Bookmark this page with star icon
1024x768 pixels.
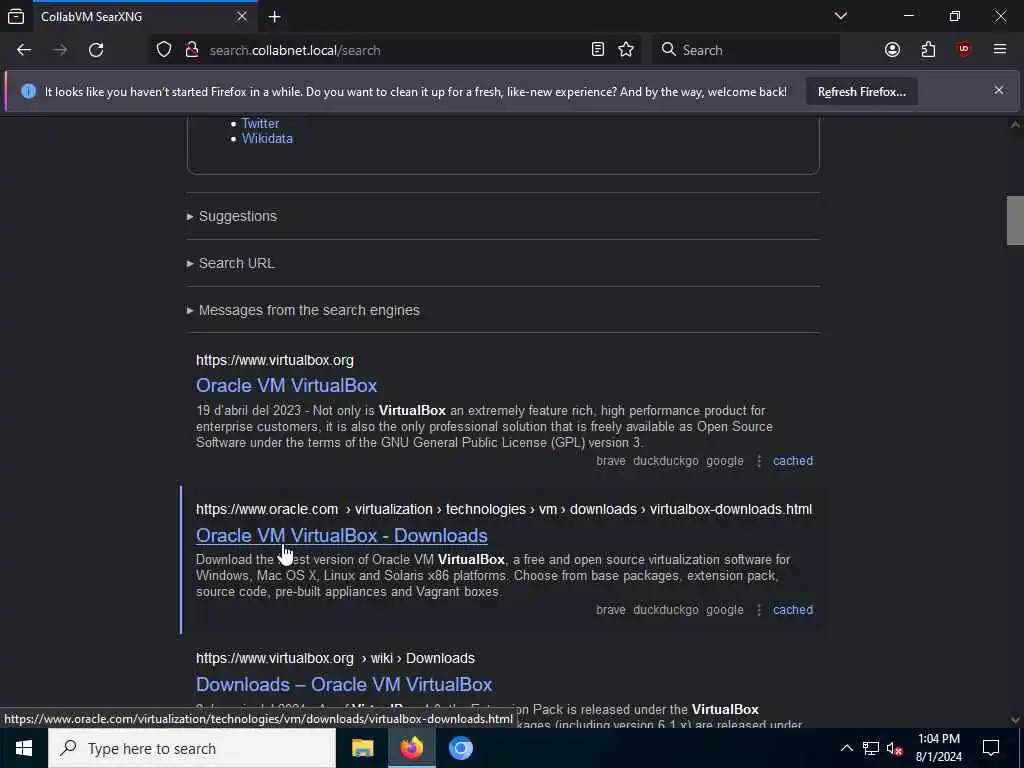point(626,50)
